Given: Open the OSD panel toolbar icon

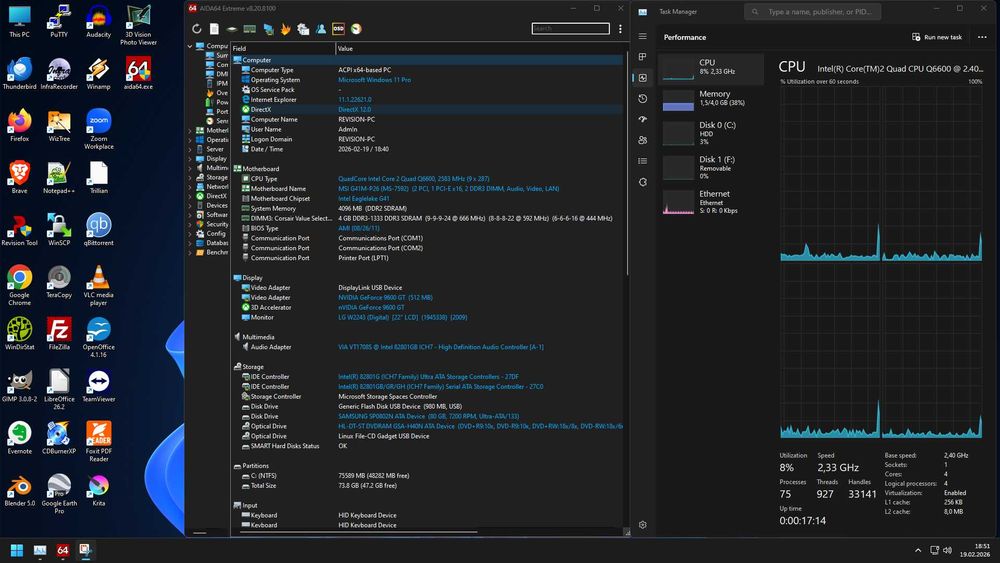Looking at the screenshot, I should click(338, 29).
